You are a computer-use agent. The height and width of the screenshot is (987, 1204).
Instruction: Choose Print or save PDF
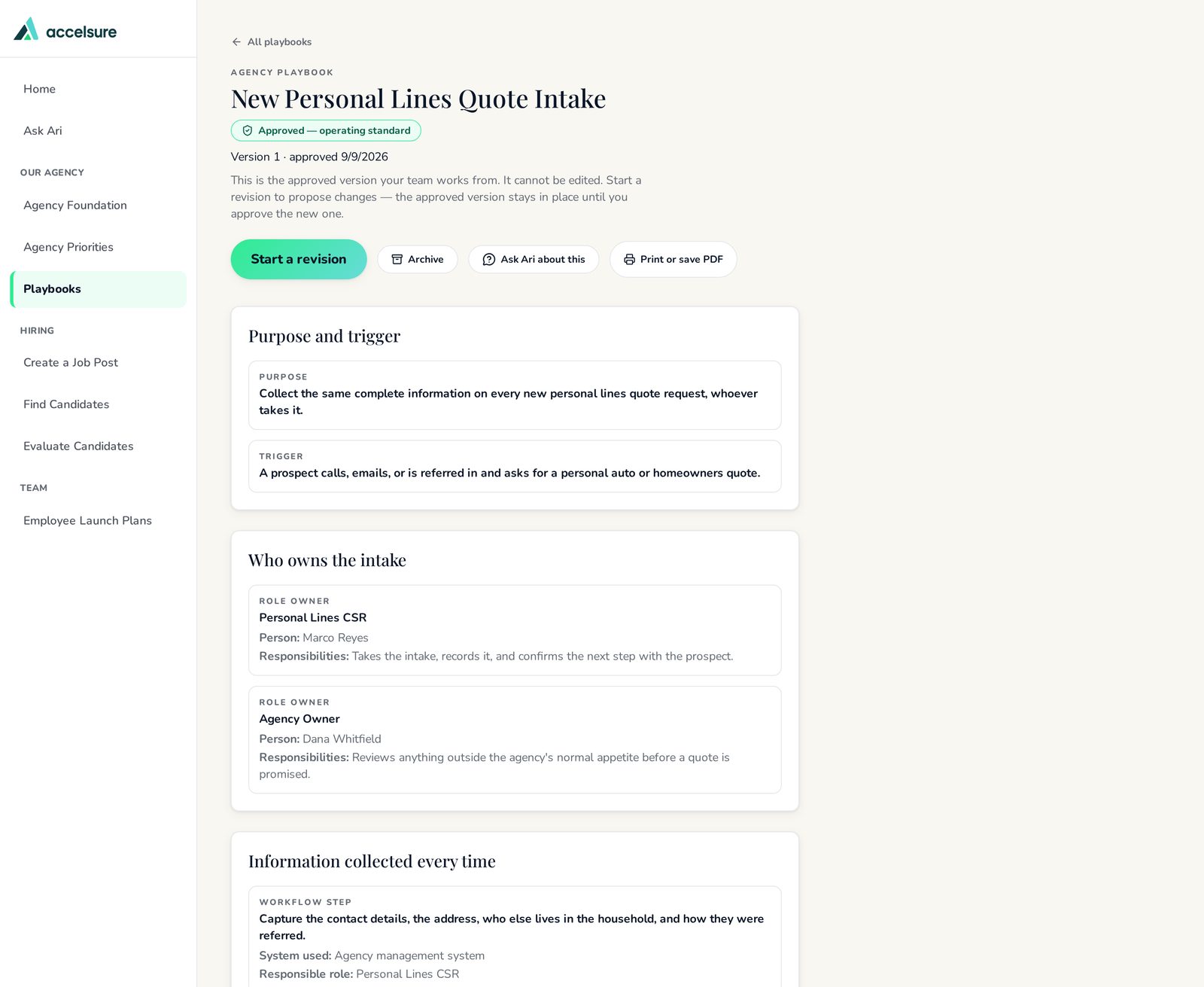point(673,259)
